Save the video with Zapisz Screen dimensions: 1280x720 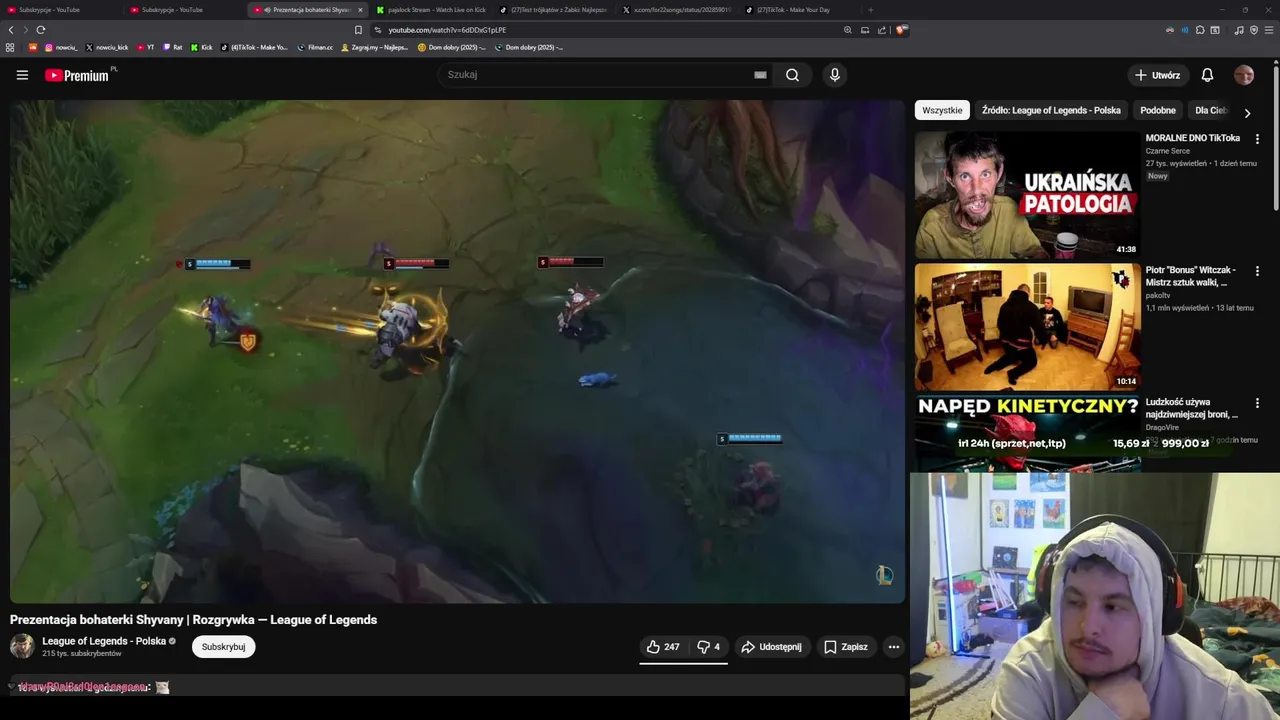(846, 647)
